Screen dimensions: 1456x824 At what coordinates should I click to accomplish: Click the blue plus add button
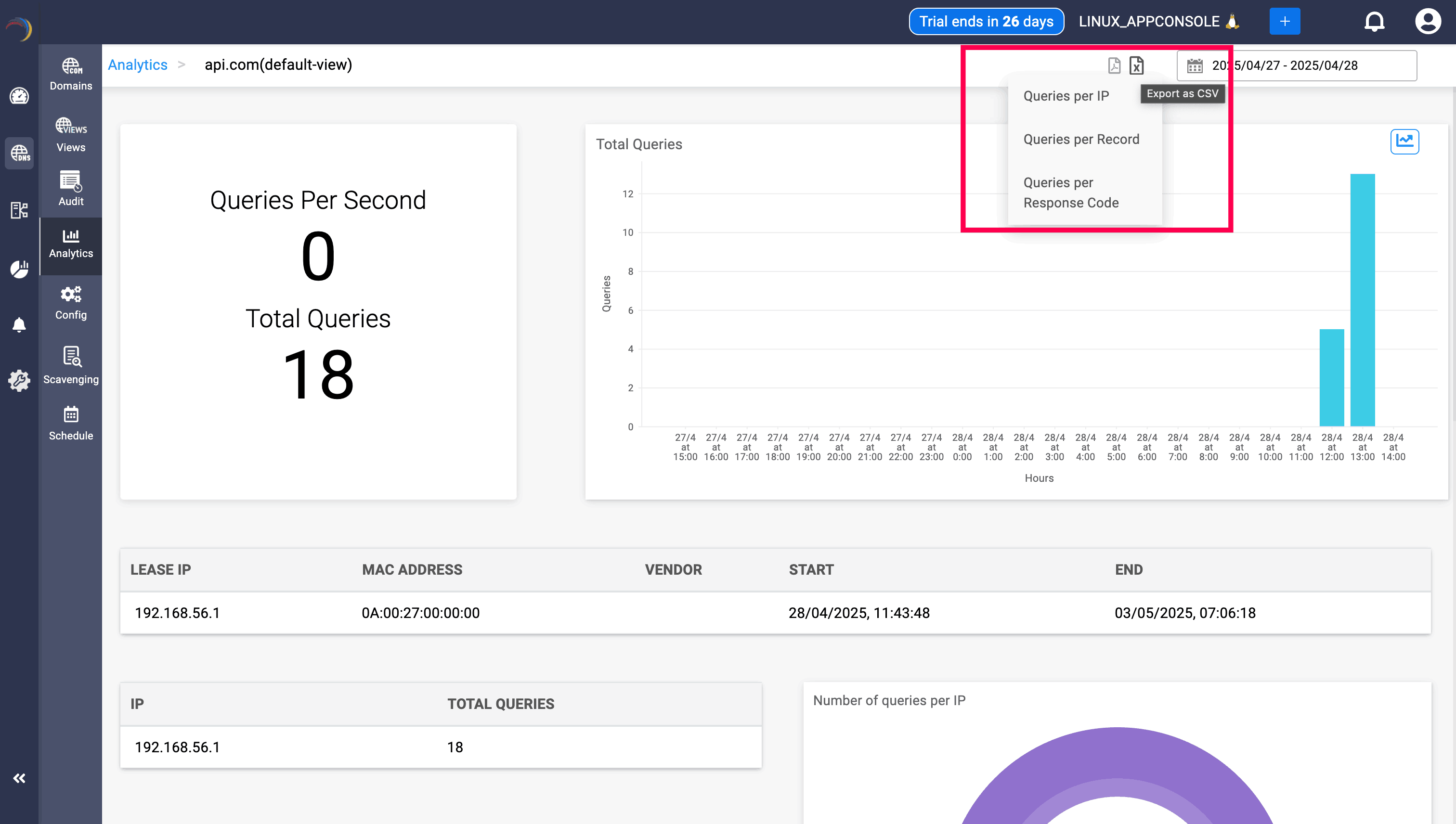(x=1284, y=22)
